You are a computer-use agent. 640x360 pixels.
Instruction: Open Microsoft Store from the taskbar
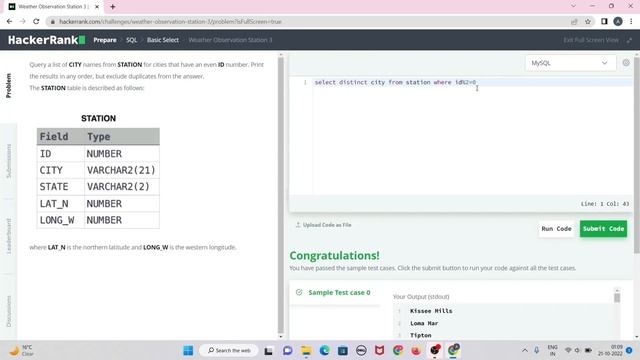[343, 350]
